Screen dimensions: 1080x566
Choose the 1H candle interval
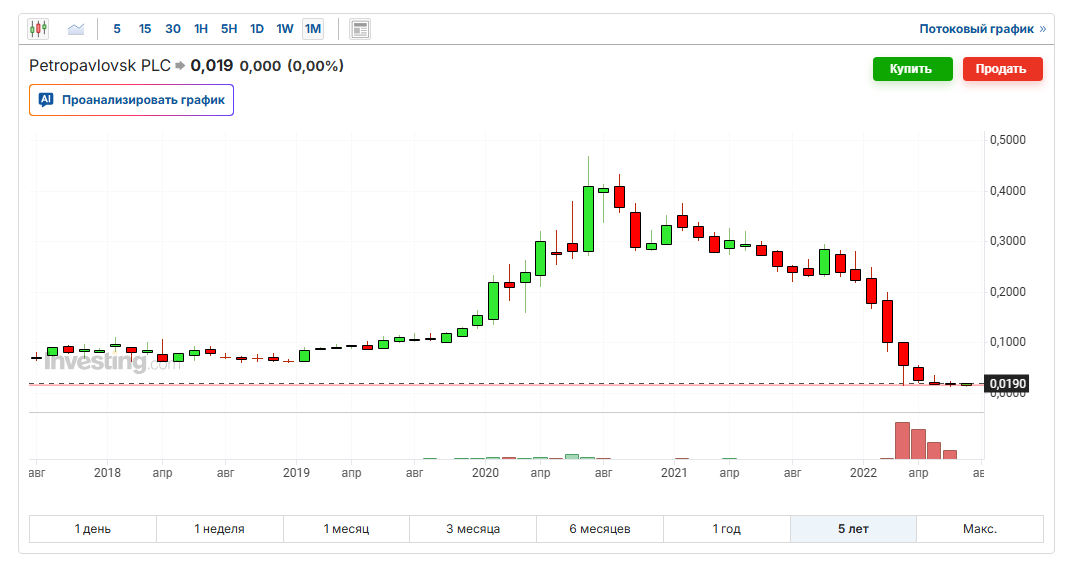tap(200, 29)
